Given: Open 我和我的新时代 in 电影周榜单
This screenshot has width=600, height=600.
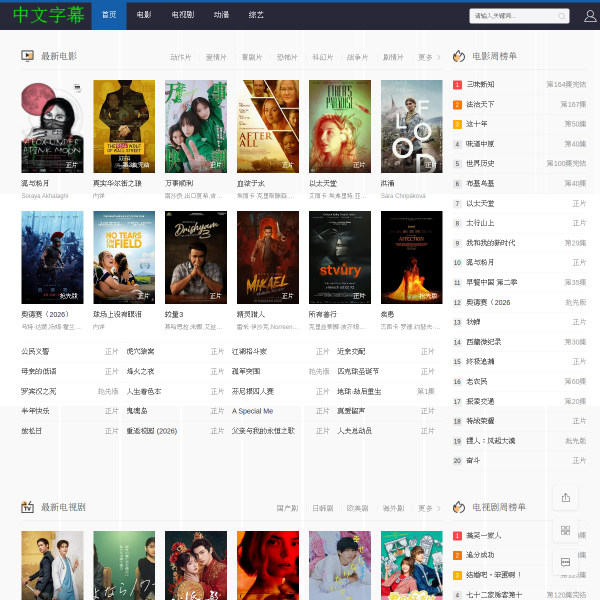Looking at the screenshot, I should click(x=490, y=243).
